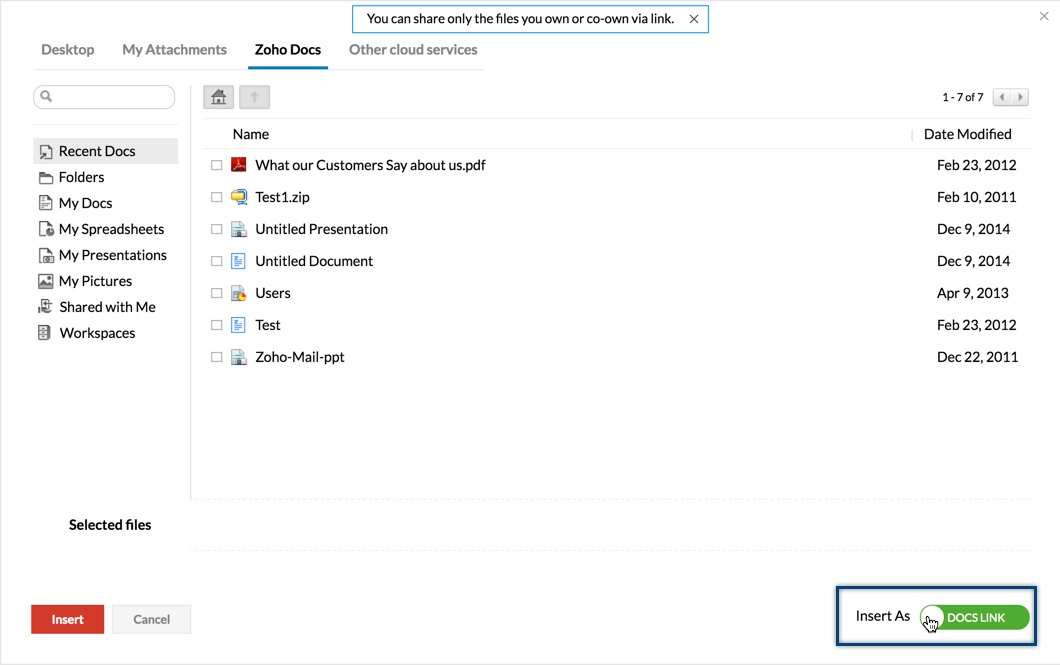Toggle the Insert As Docs Link switch
Viewport: 1060px width, 665px height.
tap(974, 617)
